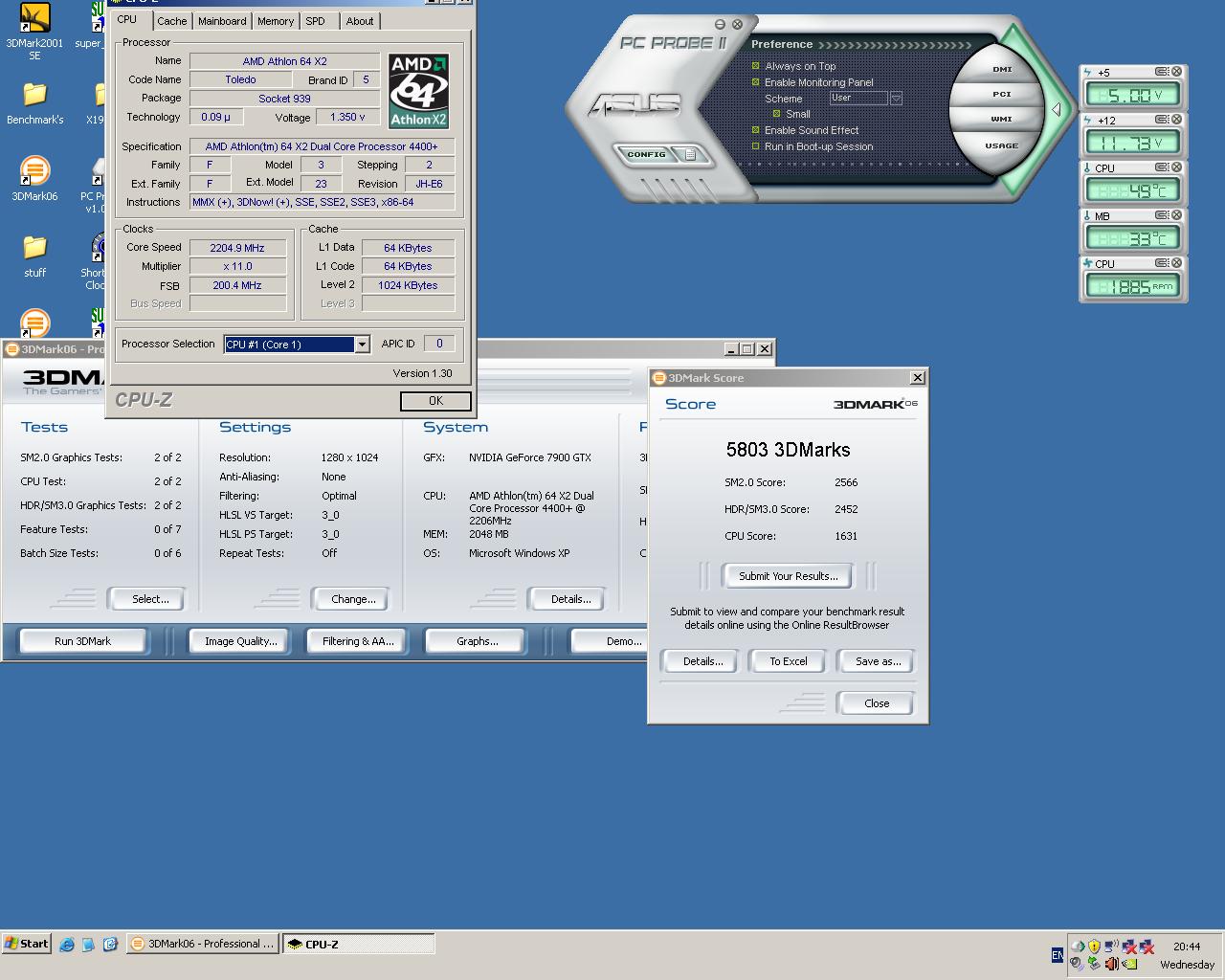Open the About tab in CPU-Z
This screenshot has height=980, width=1225.
tap(360, 21)
